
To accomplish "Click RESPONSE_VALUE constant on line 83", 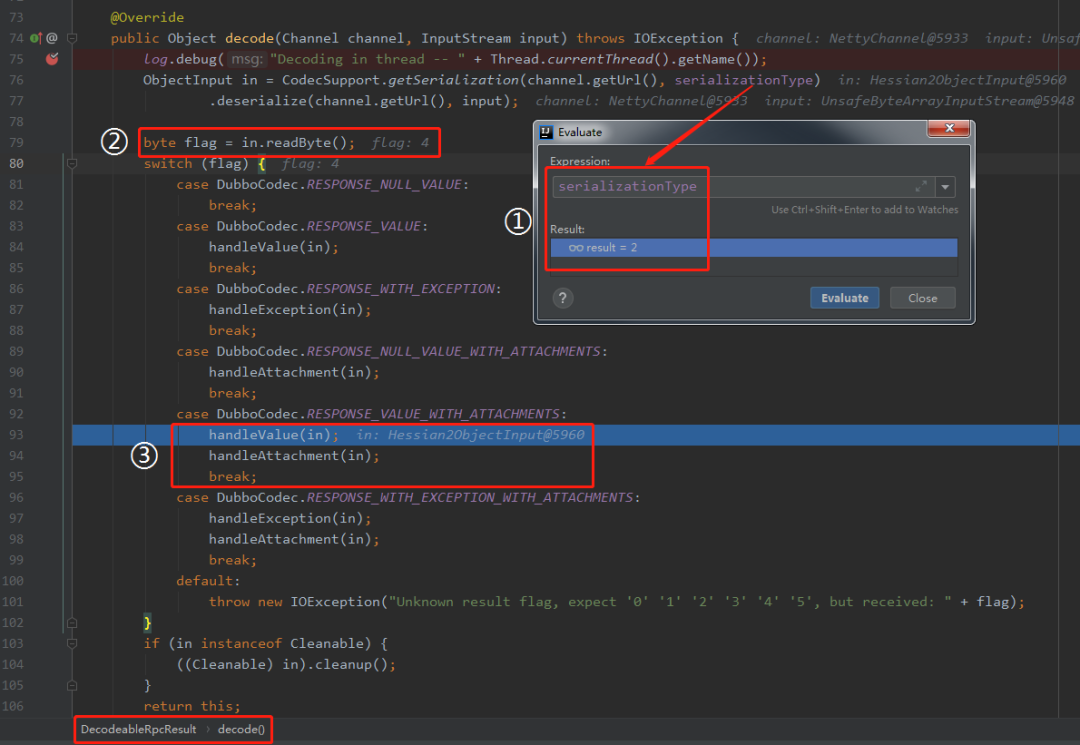I will [364, 227].
